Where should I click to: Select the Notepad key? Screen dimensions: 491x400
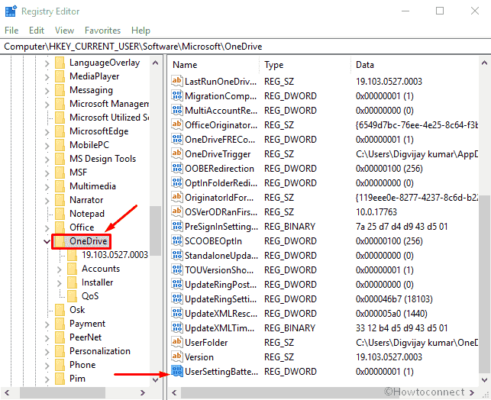[x=87, y=214]
